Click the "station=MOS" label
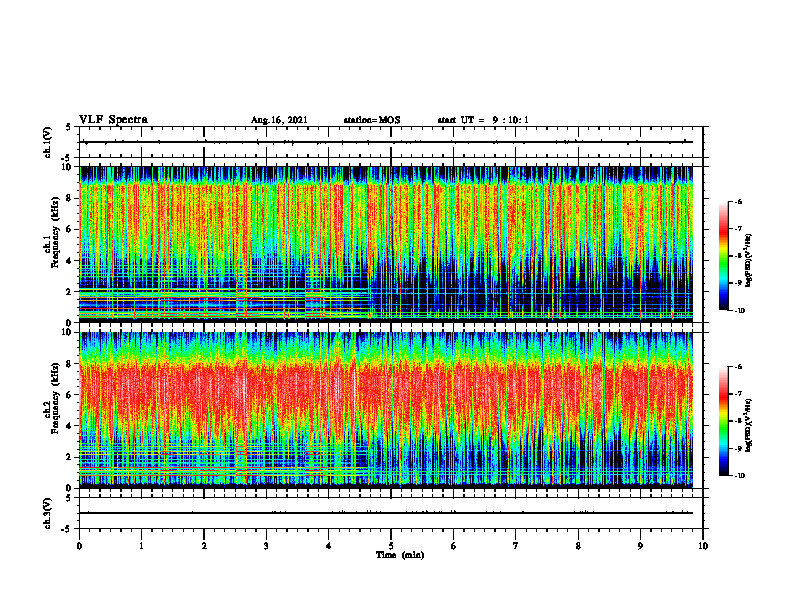 click(x=372, y=120)
